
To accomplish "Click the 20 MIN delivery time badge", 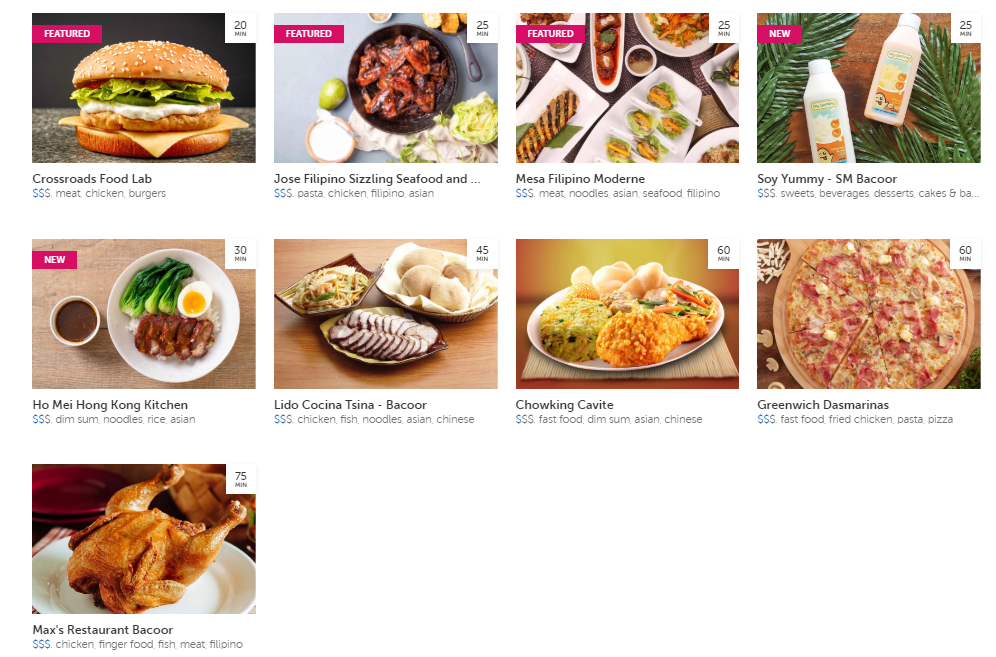I will (241, 28).
